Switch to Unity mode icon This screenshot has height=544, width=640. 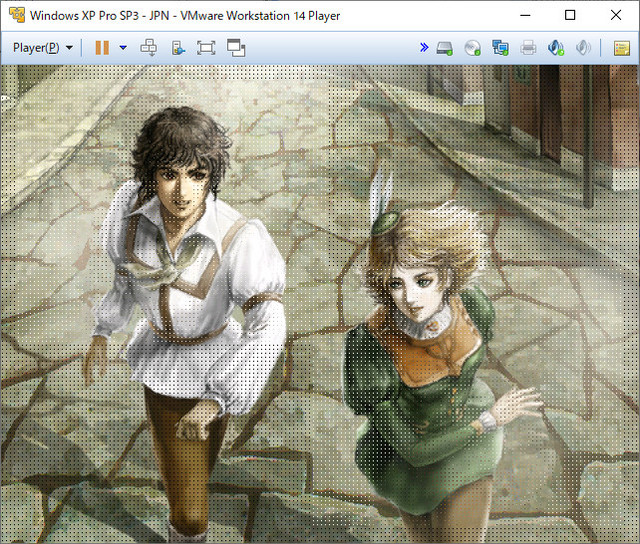236,48
